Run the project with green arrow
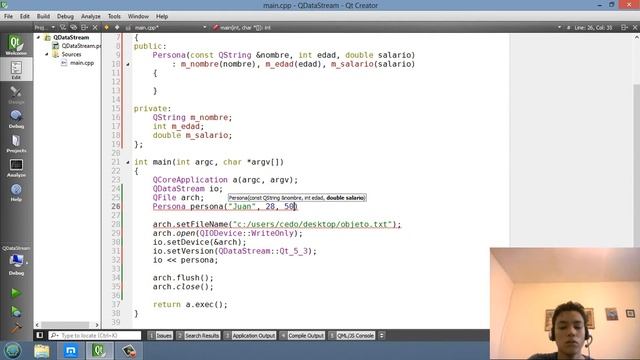 (x=16, y=293)
